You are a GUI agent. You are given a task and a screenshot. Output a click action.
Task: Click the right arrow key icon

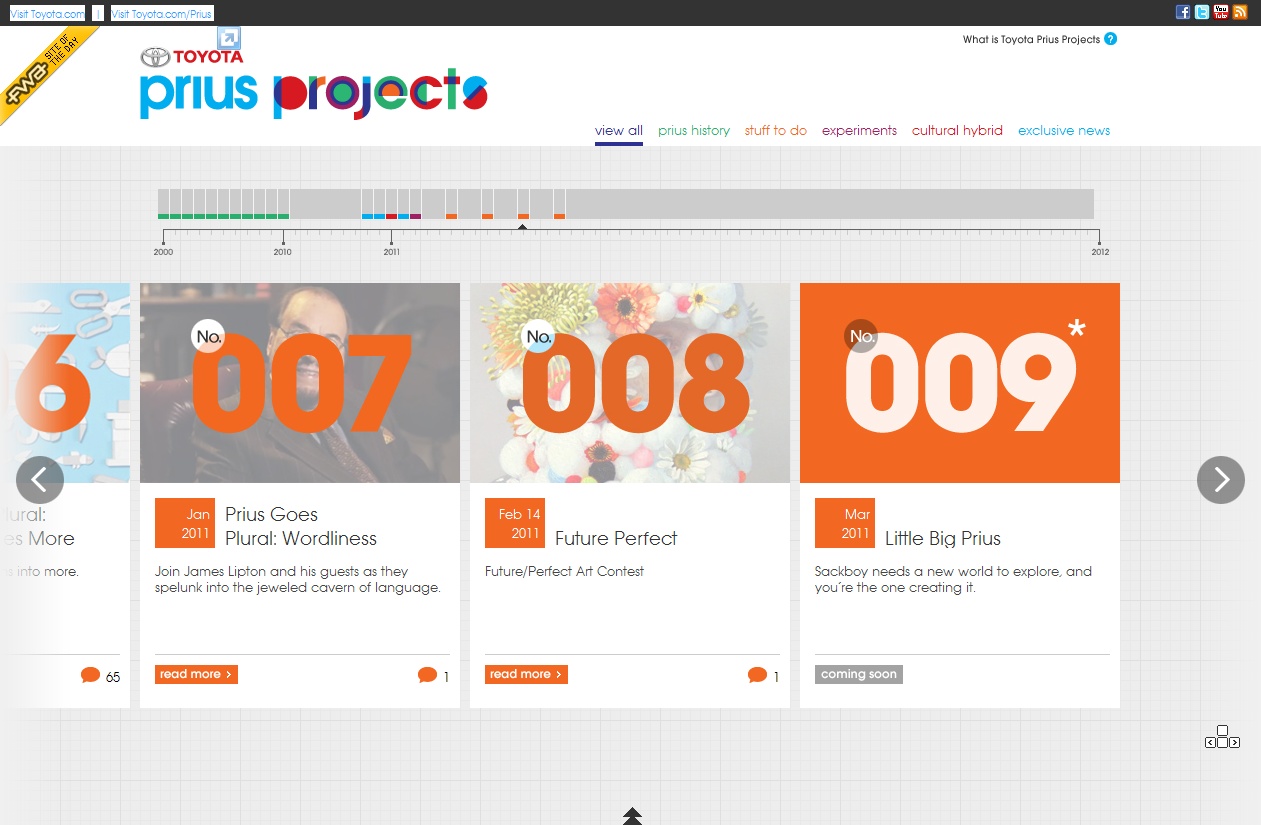(1235, 743)
